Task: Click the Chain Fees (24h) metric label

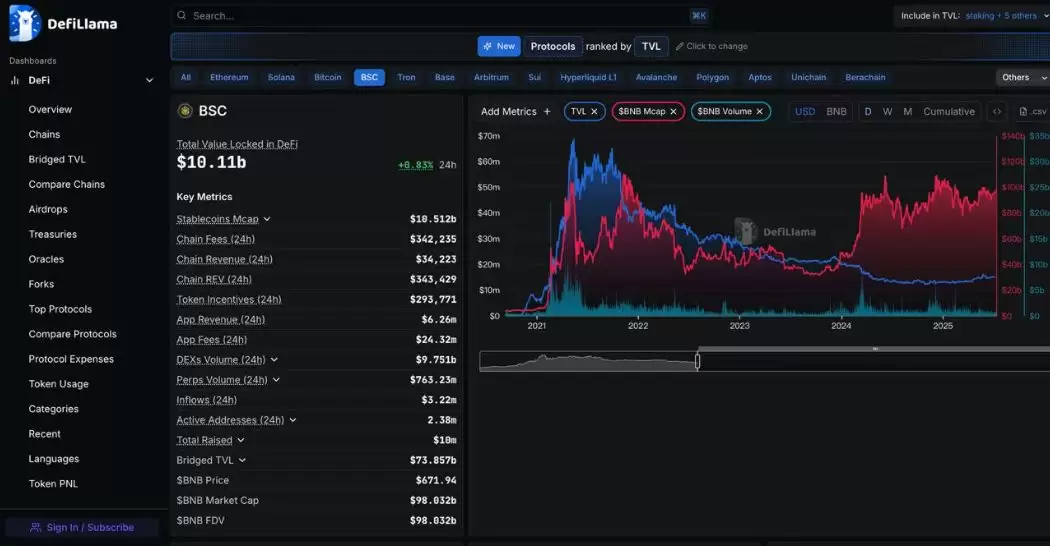Action: click(x=216, y=239)
